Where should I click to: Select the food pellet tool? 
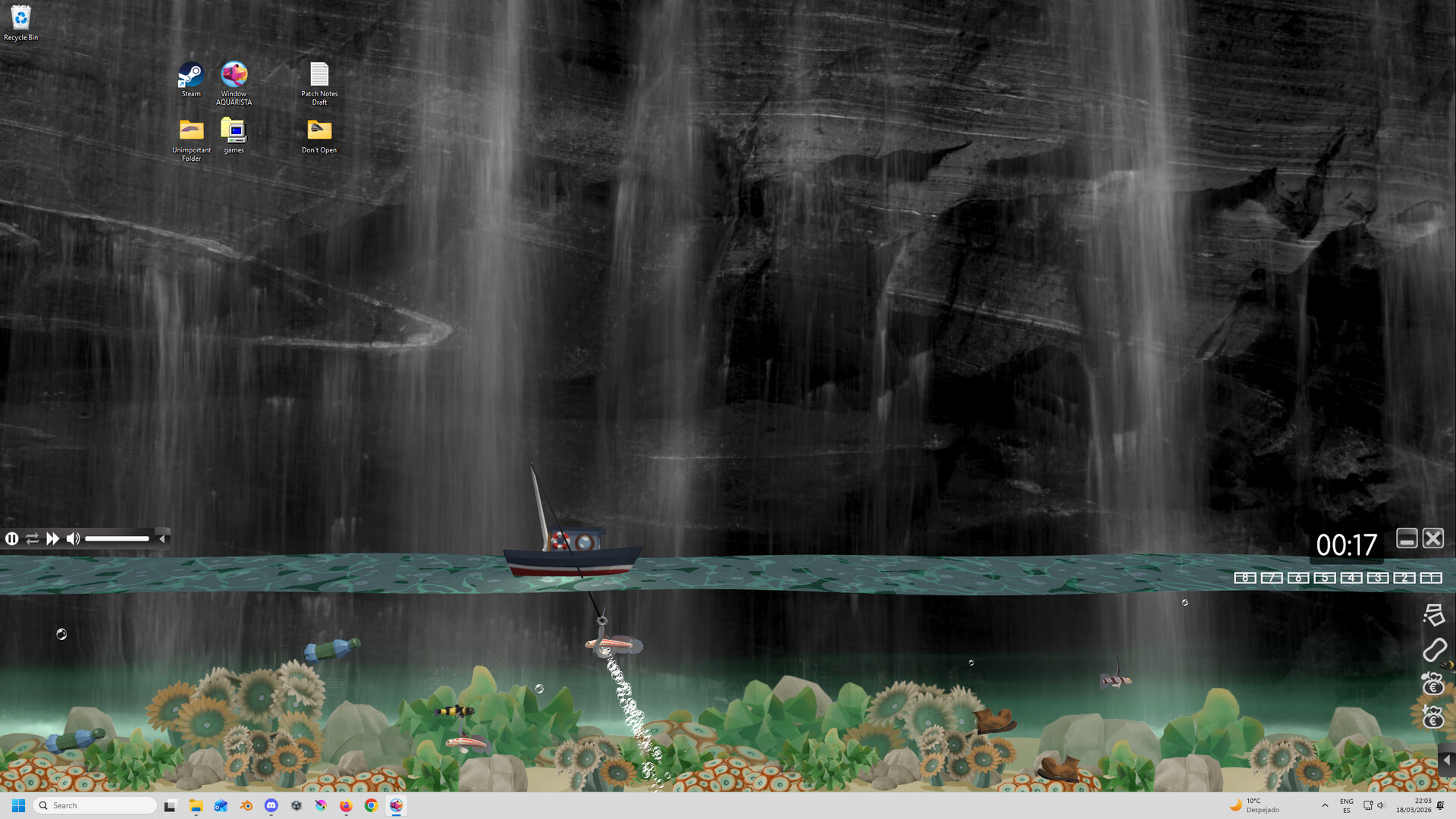coord(1434,651)
